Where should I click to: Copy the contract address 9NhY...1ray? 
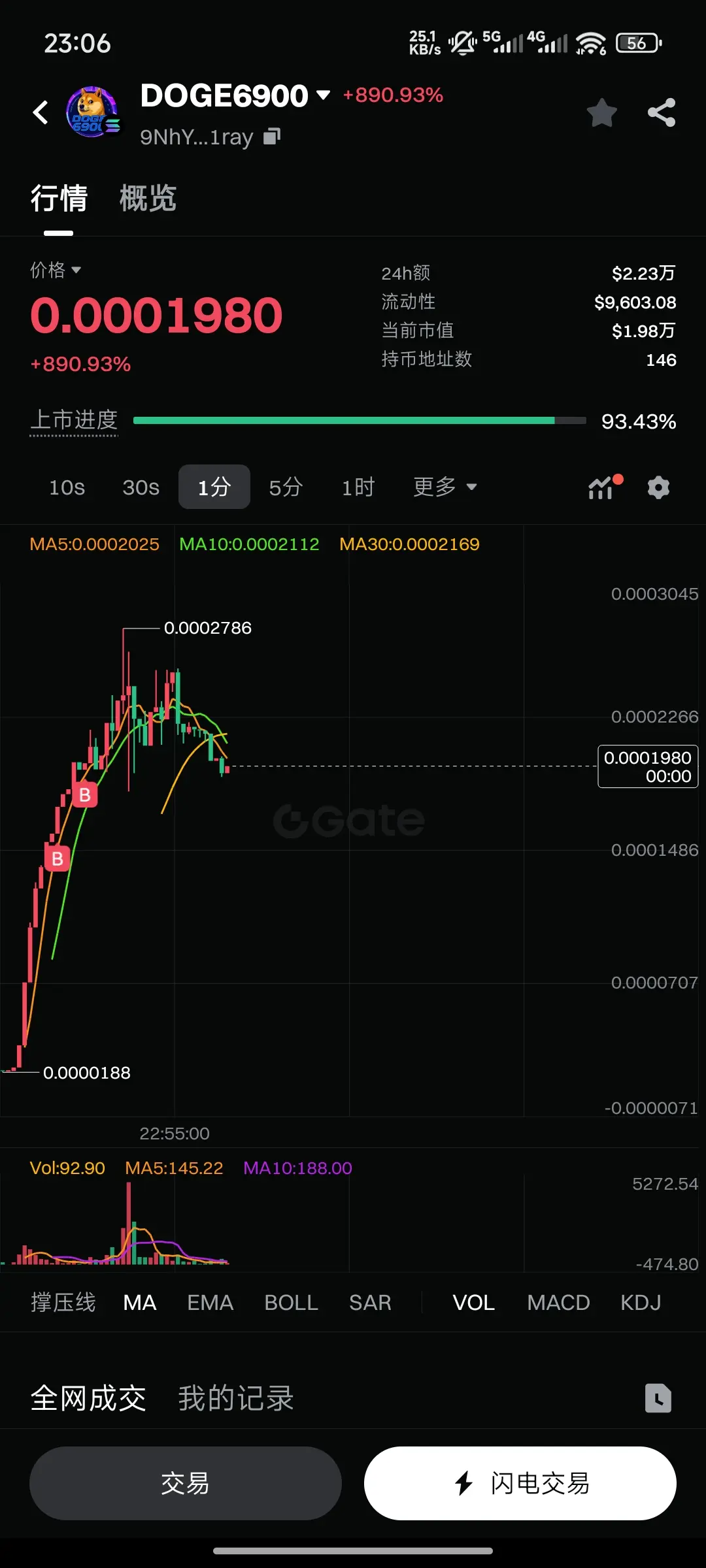pyautogui.click(x=272, y=136)
